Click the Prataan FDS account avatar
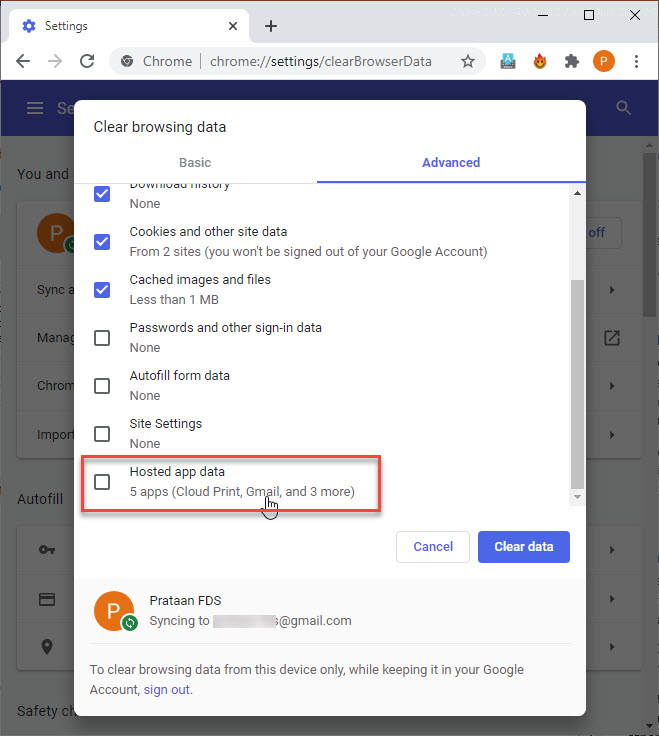 (x=115, y=611)
